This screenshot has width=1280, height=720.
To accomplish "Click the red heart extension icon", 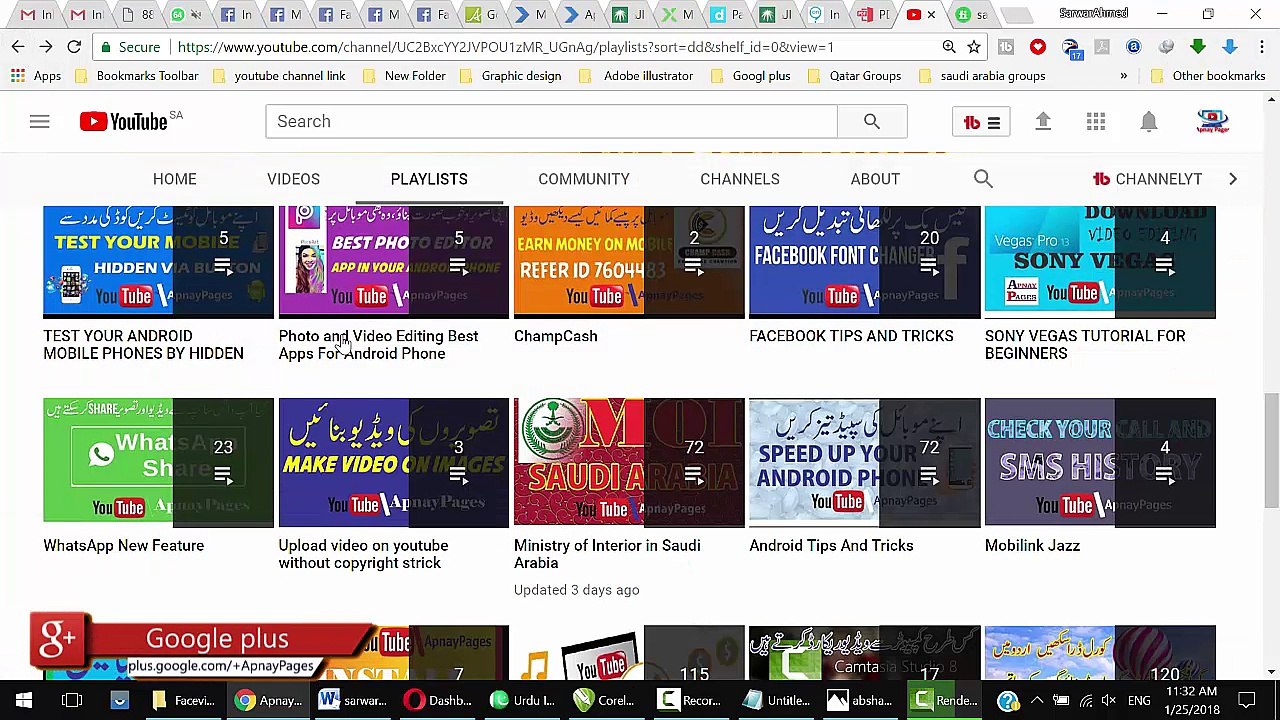I will click(x=1038, y=47).
